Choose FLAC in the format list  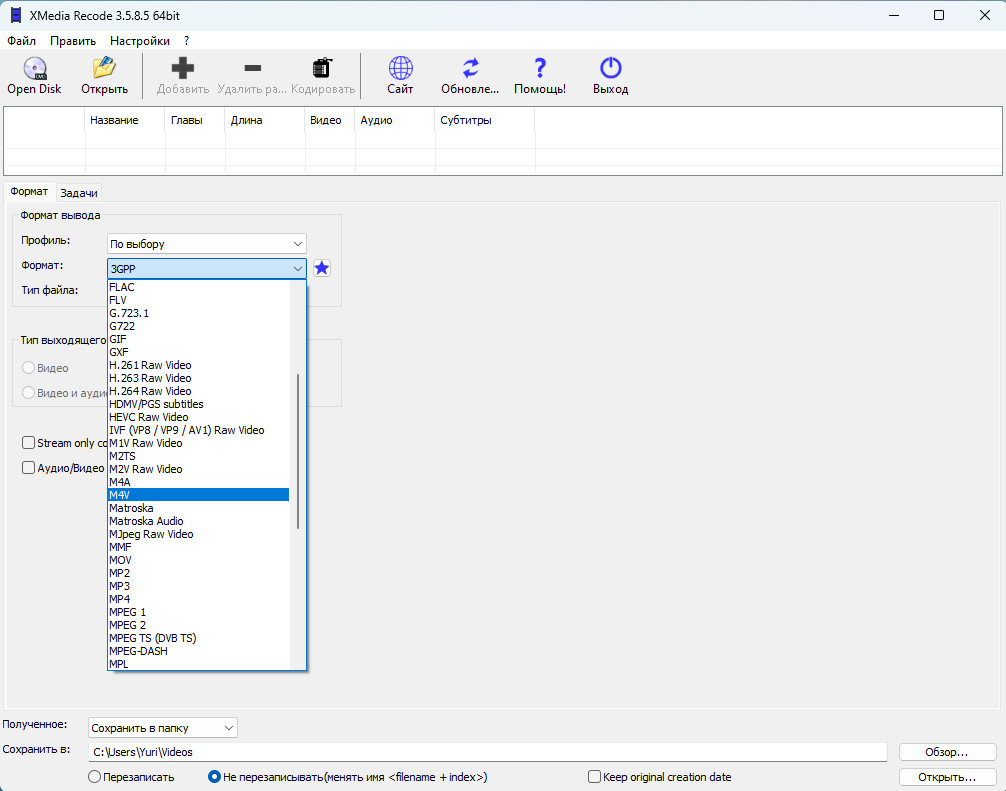[199, 287]
